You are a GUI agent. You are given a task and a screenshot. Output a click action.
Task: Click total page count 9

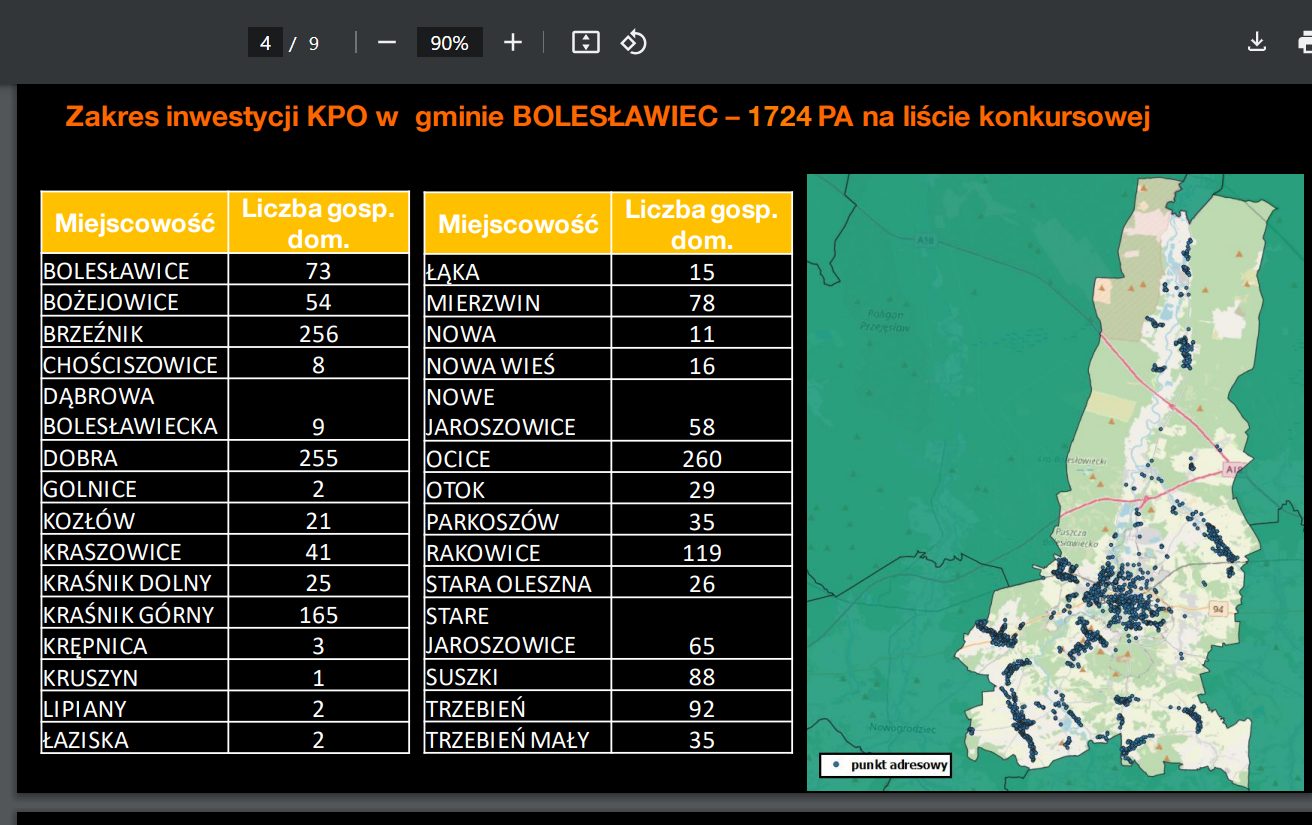314,43
